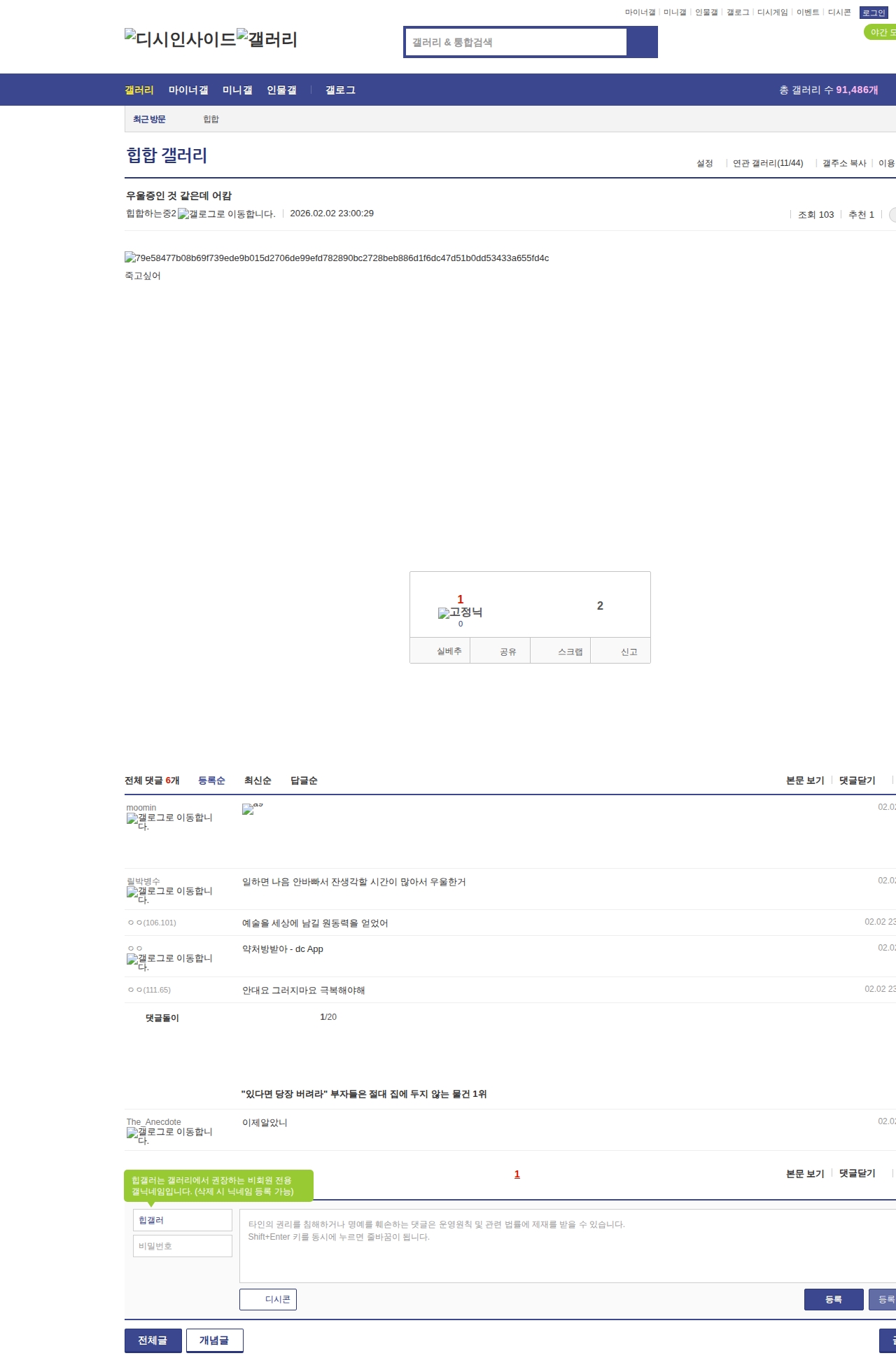
Task: Select 마이너갤 tab in blue navigation bar
Action: (188, 90)
